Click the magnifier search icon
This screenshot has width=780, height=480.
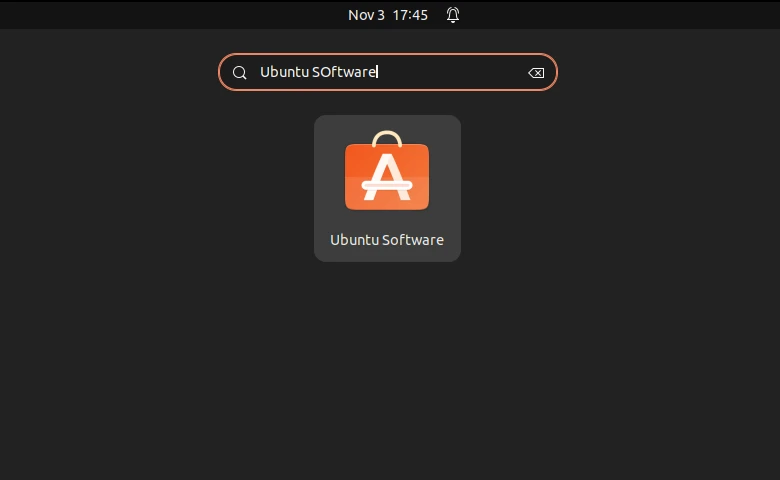coord(239,73)
